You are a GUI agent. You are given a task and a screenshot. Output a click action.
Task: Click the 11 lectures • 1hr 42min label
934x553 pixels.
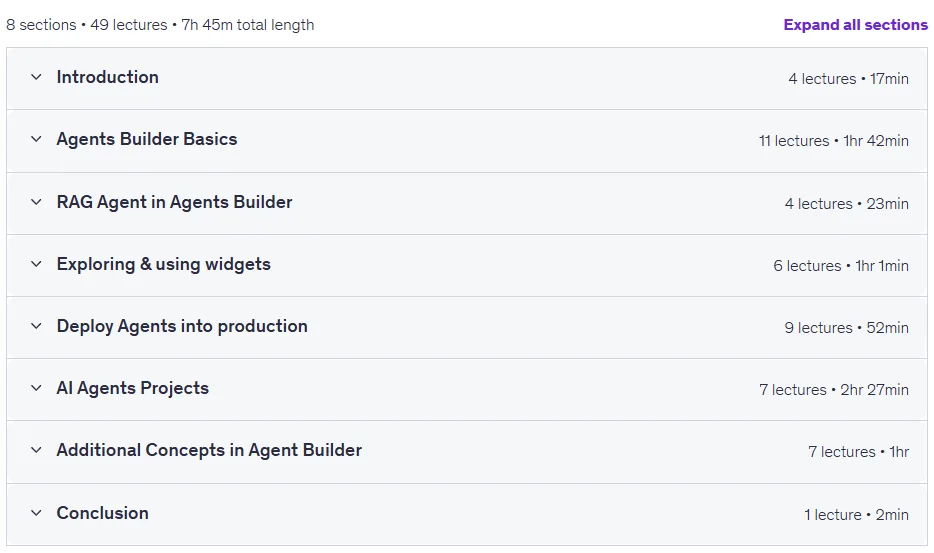[x=834, y=141]
